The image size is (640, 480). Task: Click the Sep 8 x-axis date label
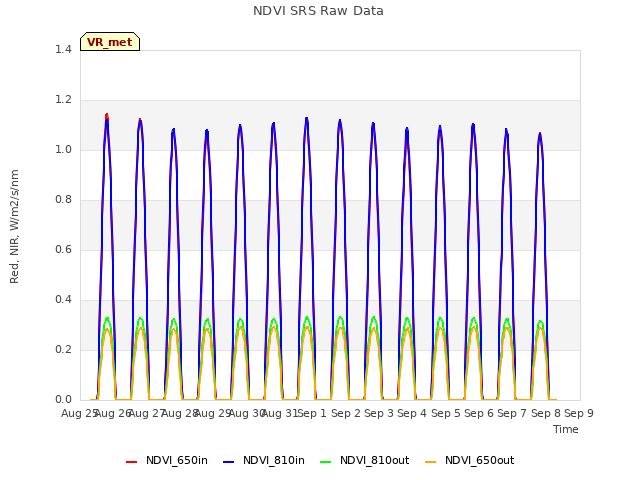pos(546,413)
